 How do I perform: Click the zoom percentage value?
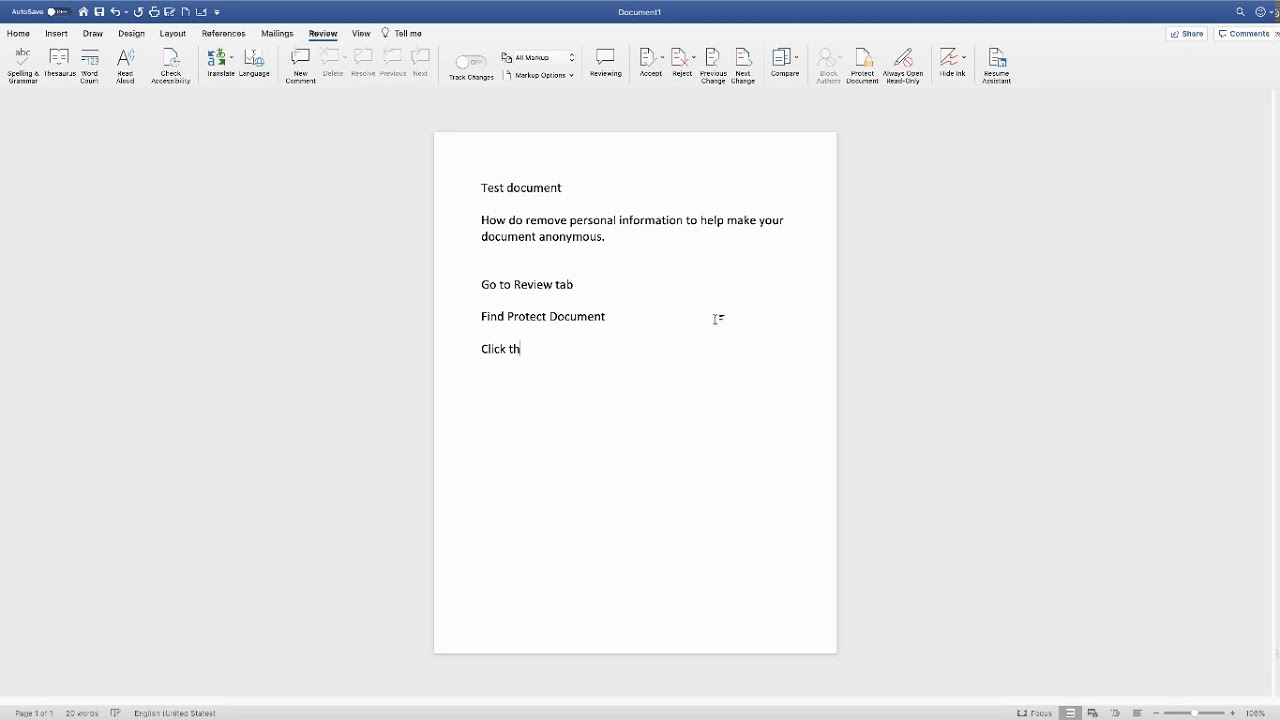(1256, 713)
